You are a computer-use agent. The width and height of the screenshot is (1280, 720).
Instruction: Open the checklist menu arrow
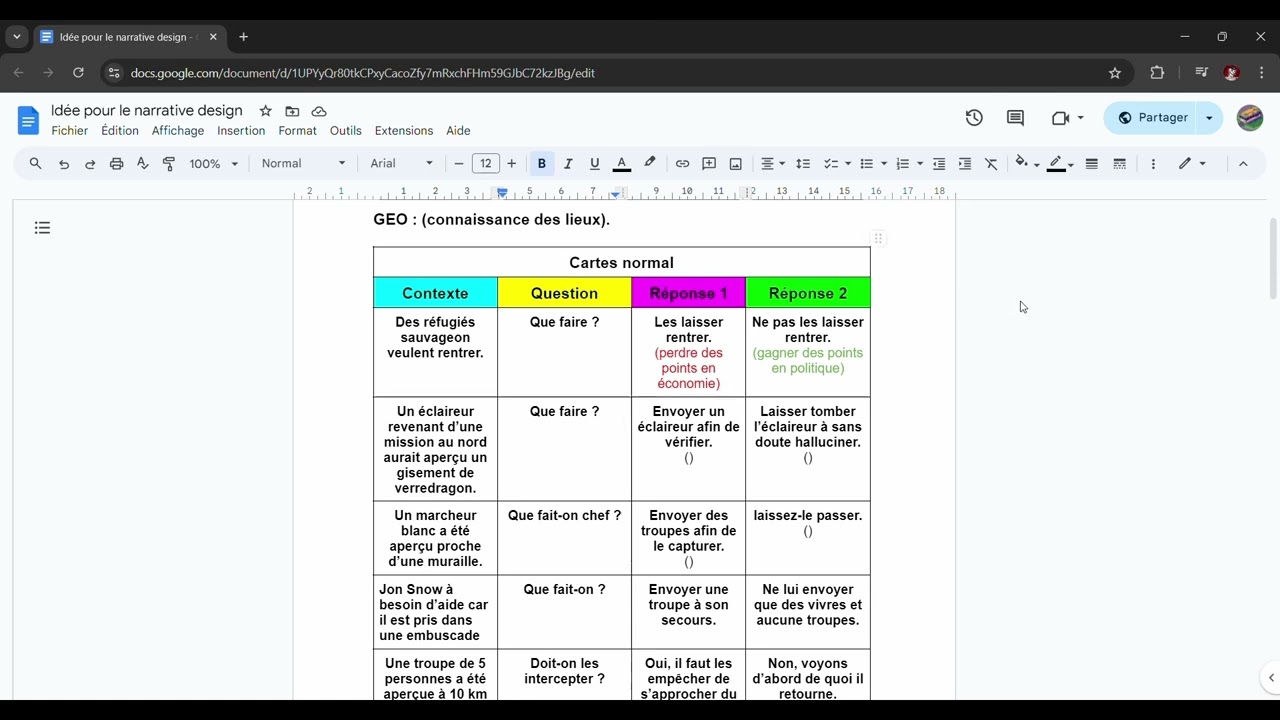pyautogui.click(x=848, y=164)
